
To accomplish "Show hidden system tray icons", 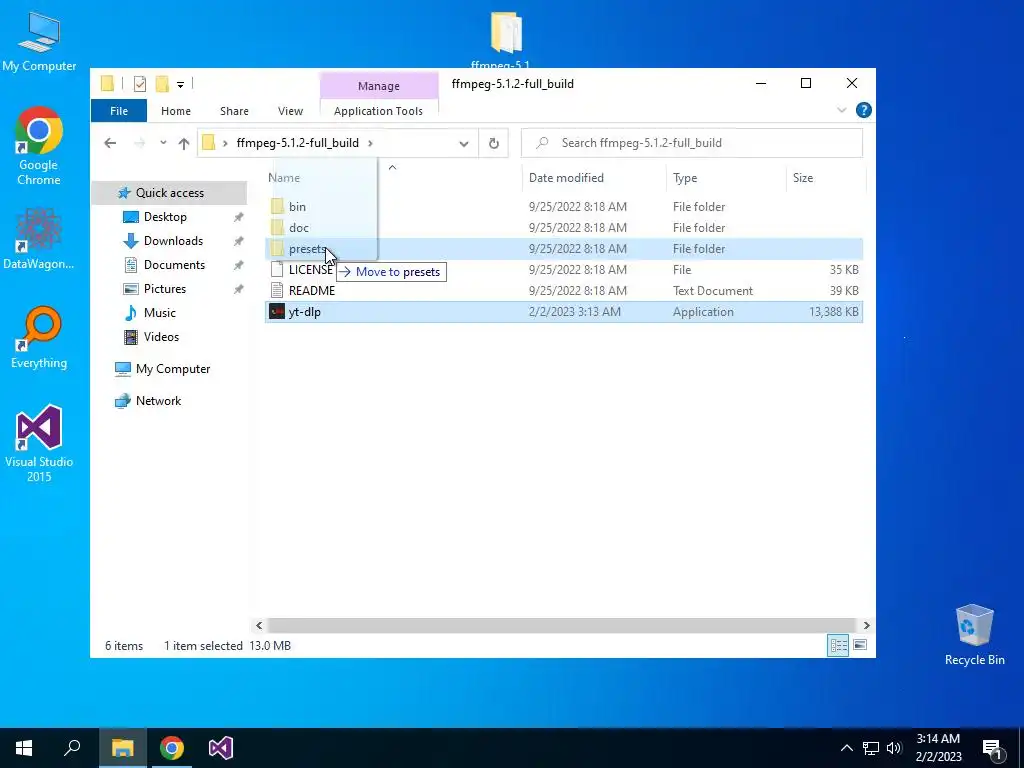I will [x=846, y=748].
